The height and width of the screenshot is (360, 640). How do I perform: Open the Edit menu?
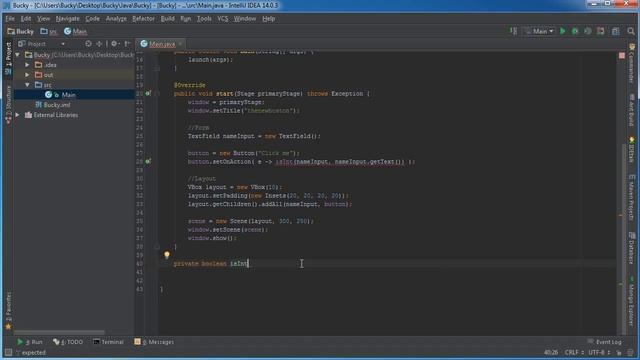pyautogui.click(x=26, y=19)
